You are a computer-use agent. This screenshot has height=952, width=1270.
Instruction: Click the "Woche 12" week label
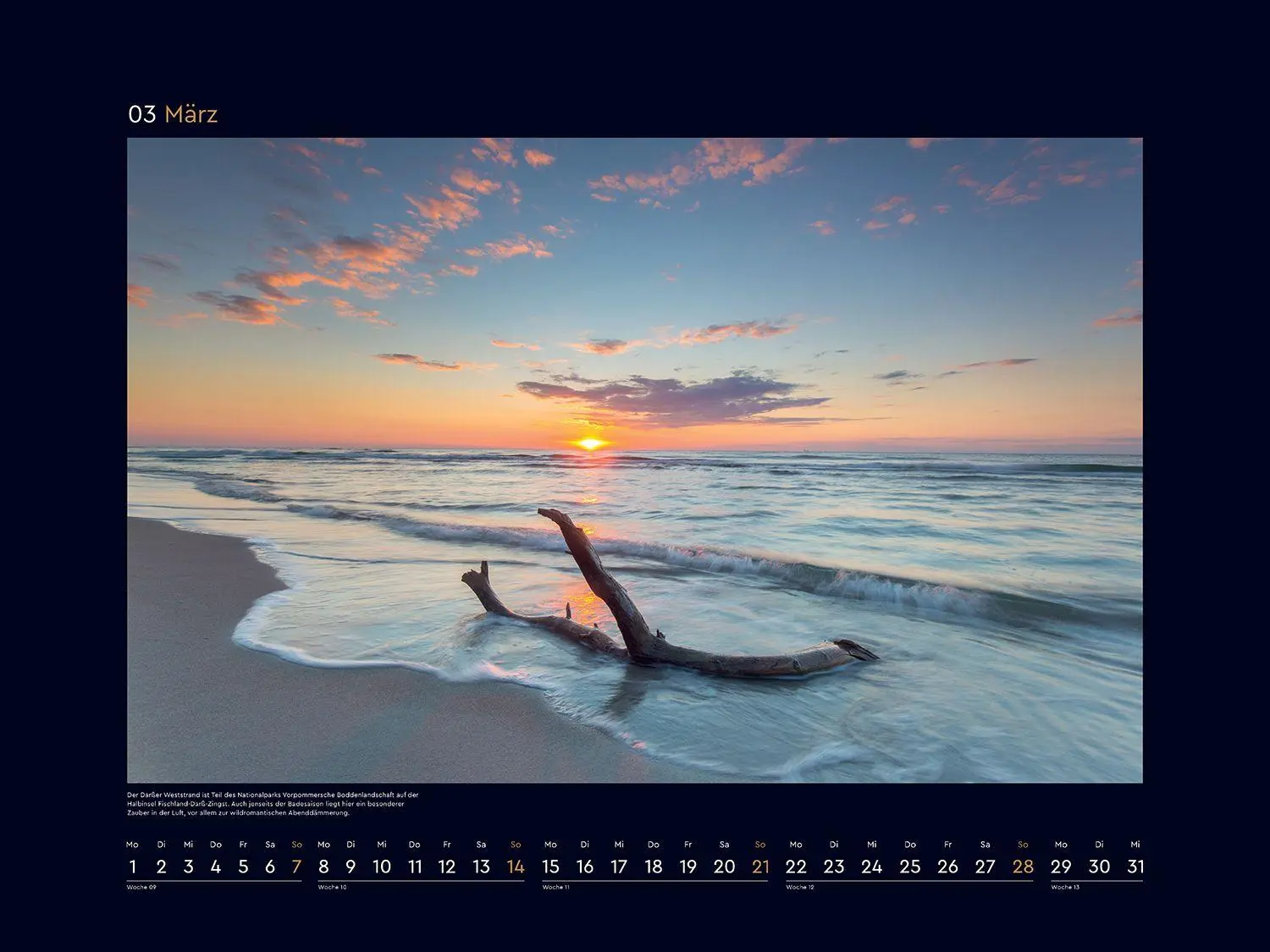[800, 887]
